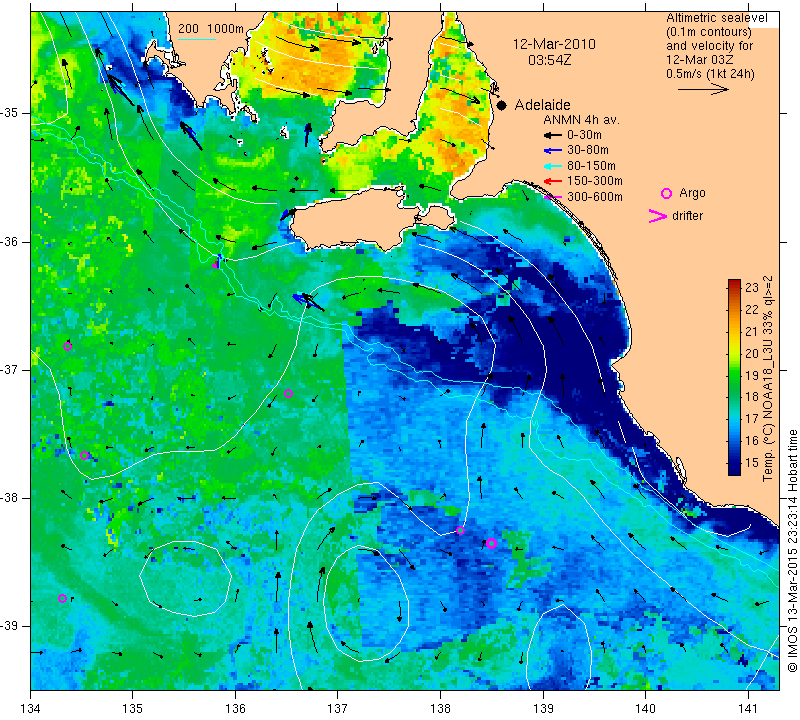Image resolution: width=800 pixels, height=720 pixels.
Task: Click the '80-150m' depth legend label
Action: click(591, 166)
